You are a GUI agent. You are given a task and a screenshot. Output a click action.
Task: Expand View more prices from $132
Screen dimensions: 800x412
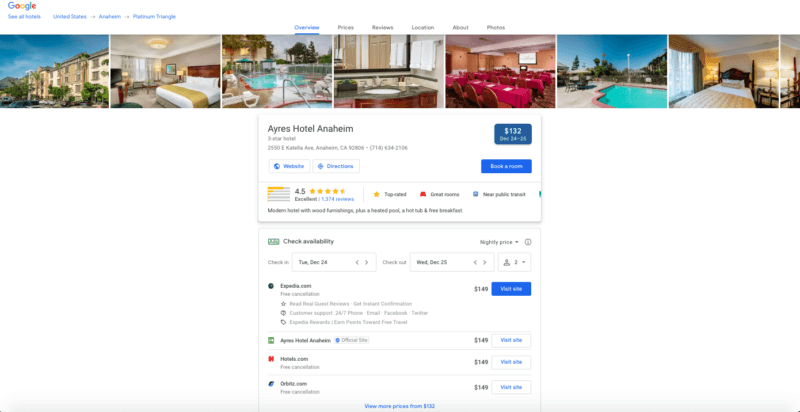coord(399,406)
